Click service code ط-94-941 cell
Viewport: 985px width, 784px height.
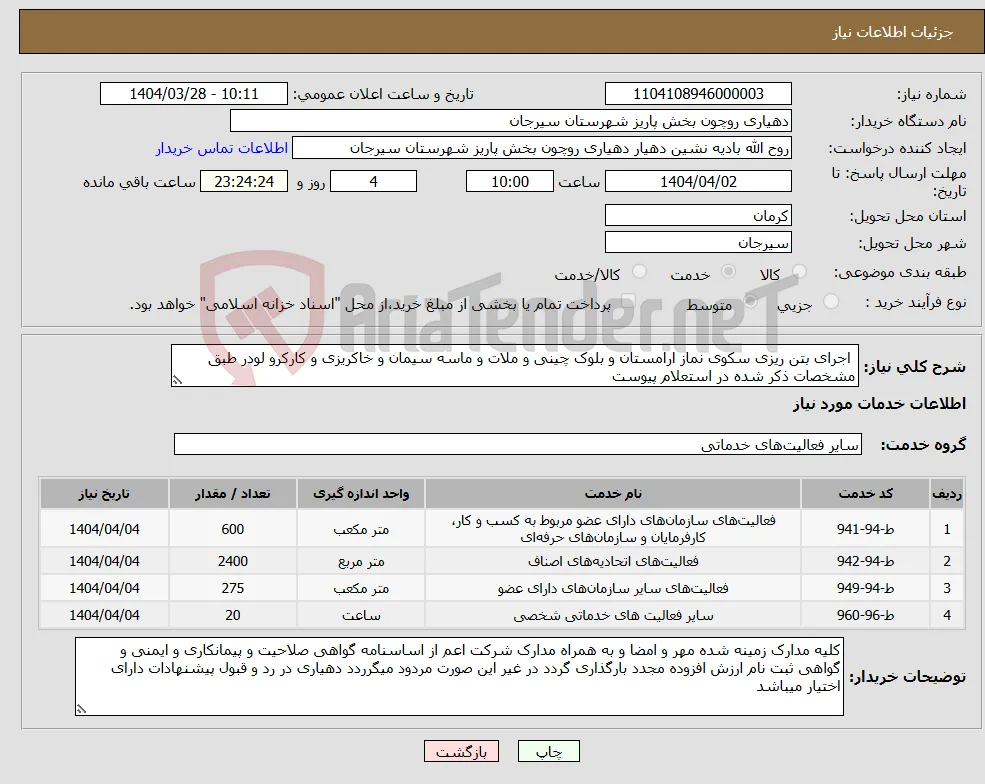point(865,529)
